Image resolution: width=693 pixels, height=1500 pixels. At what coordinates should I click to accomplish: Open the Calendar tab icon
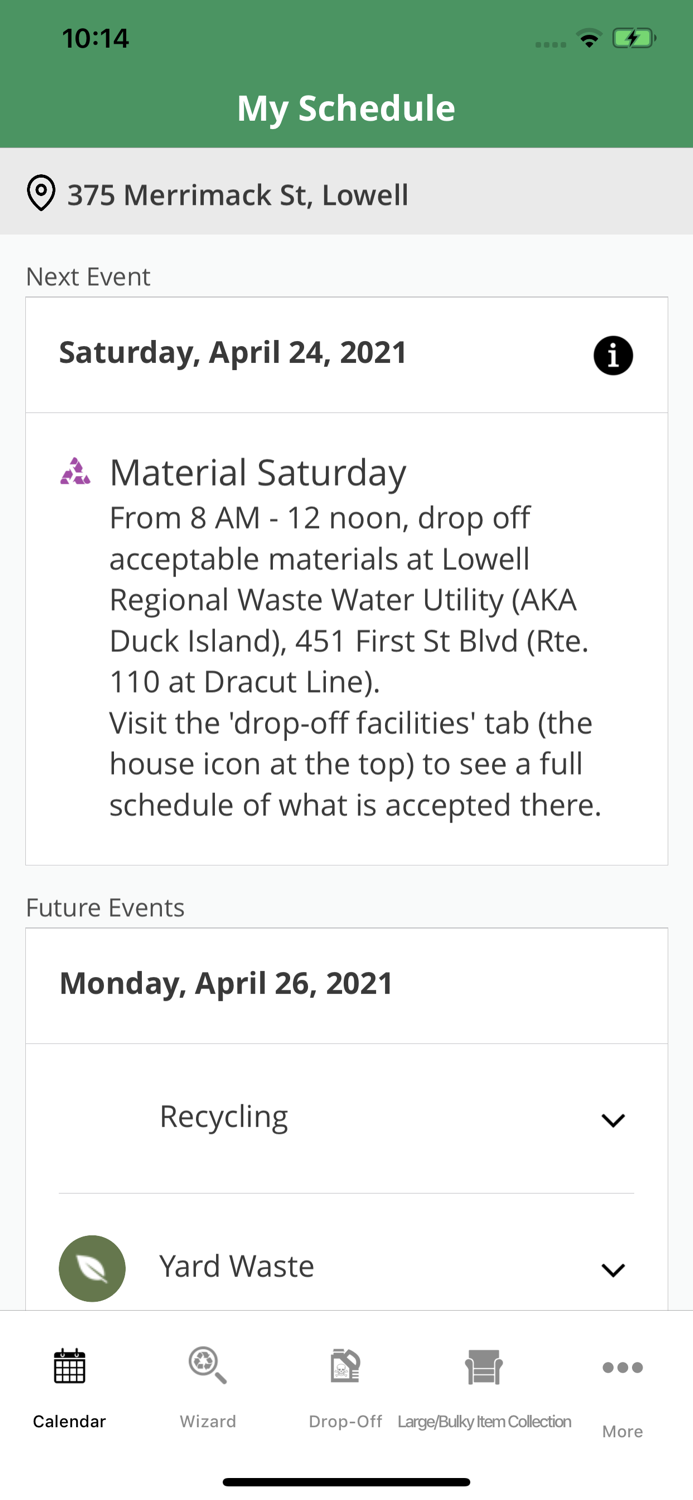click(68, 1365)
